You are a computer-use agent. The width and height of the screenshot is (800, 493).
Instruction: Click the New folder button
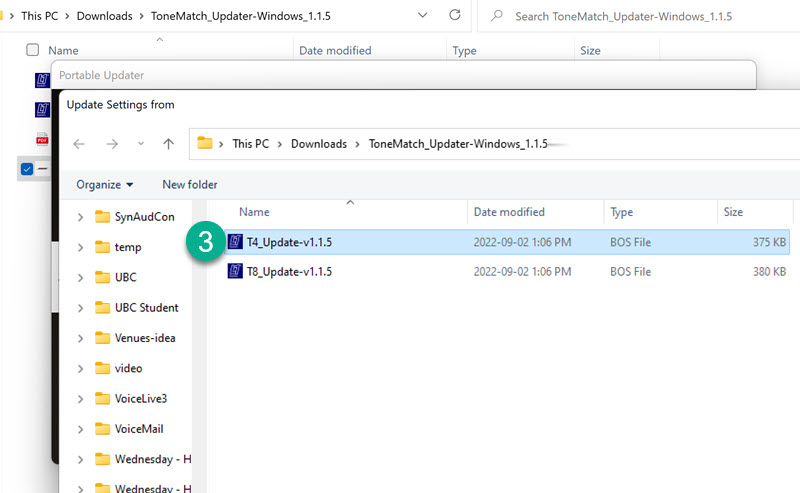coord(190,185)
